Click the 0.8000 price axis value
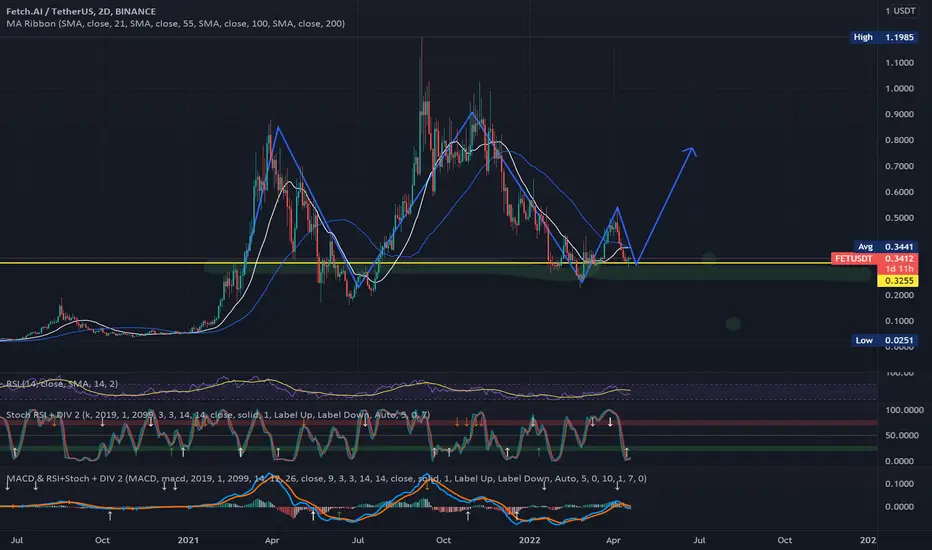This screenshot has height=550, width=932. pos(899,140)
